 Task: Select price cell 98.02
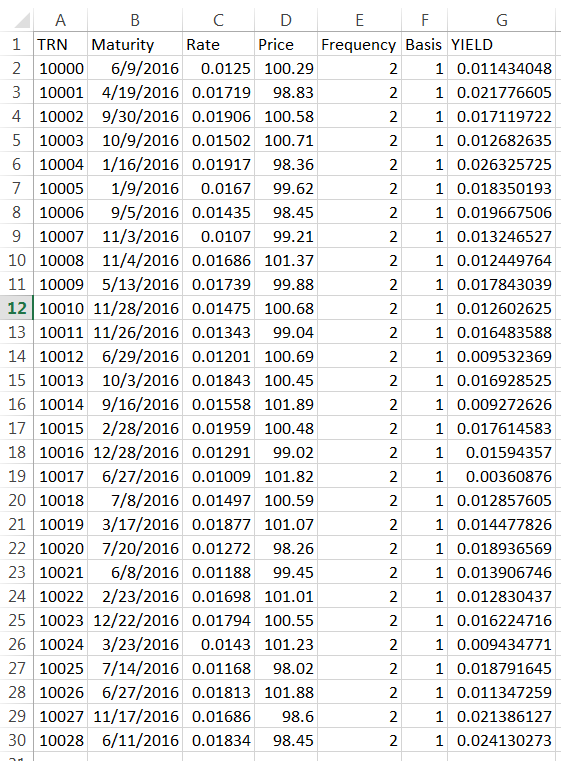[286, 668]
